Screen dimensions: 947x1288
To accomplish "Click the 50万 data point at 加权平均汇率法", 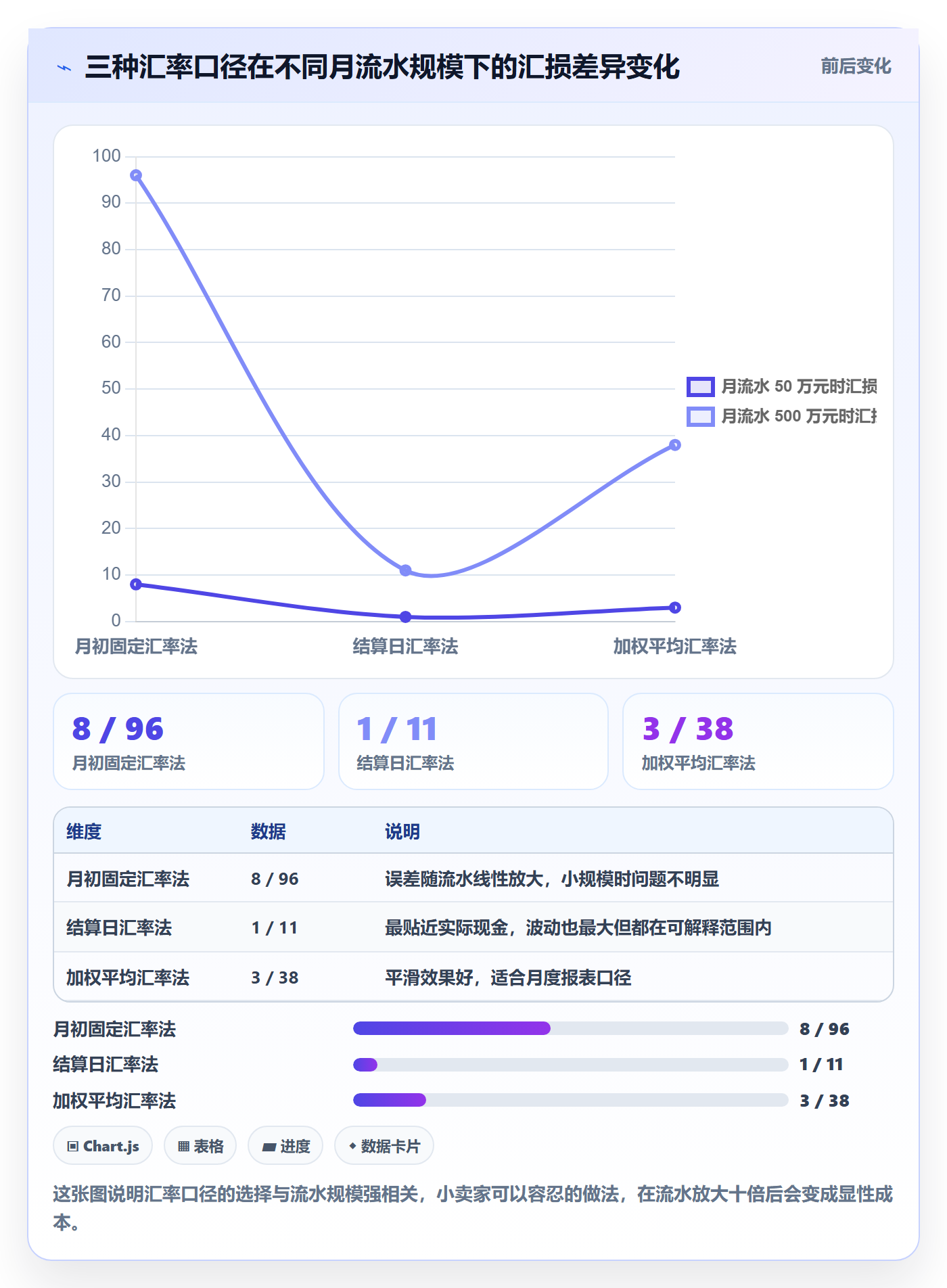I will (674, 607).
